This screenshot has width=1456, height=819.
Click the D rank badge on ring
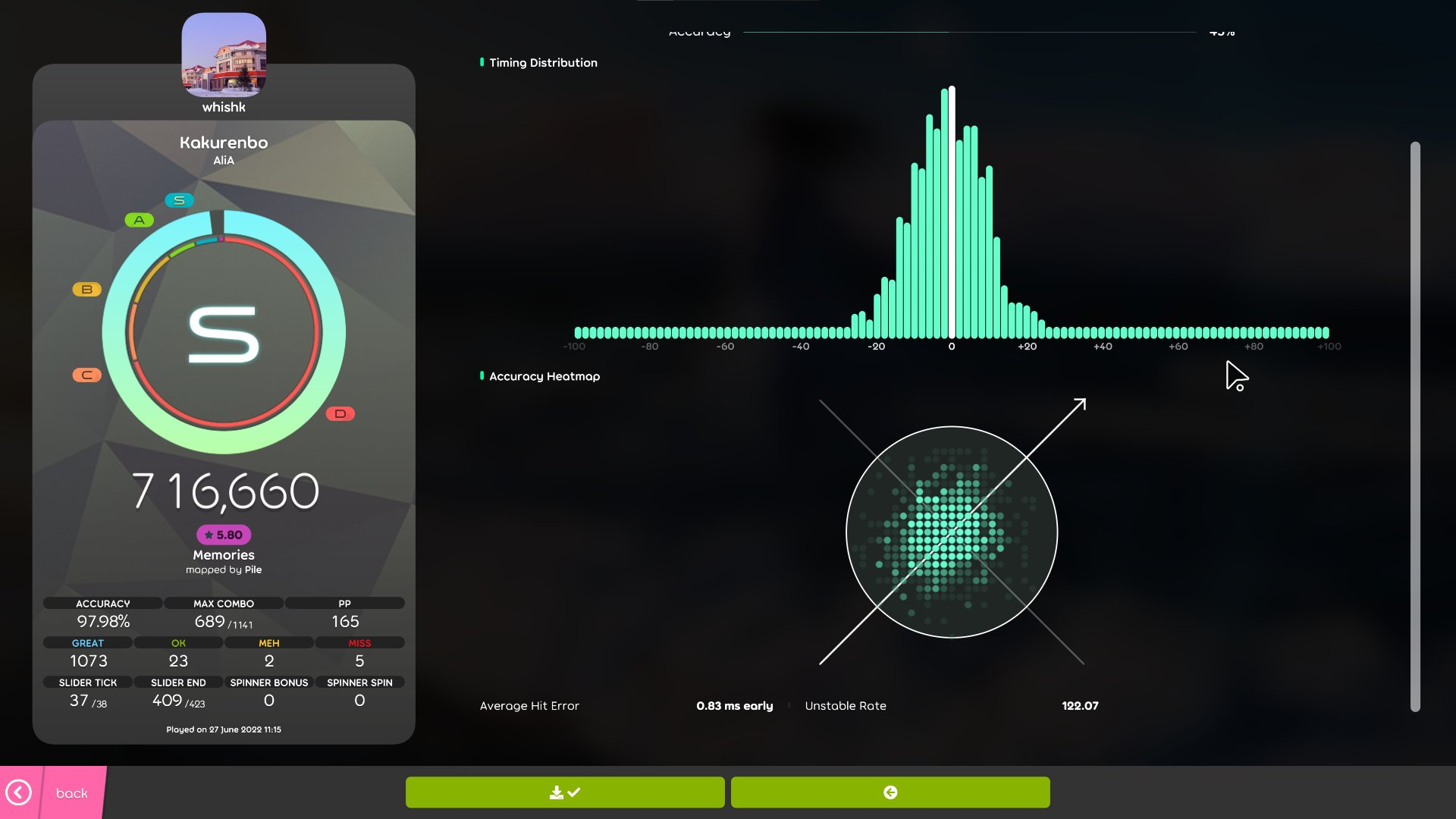pos(340,414)
